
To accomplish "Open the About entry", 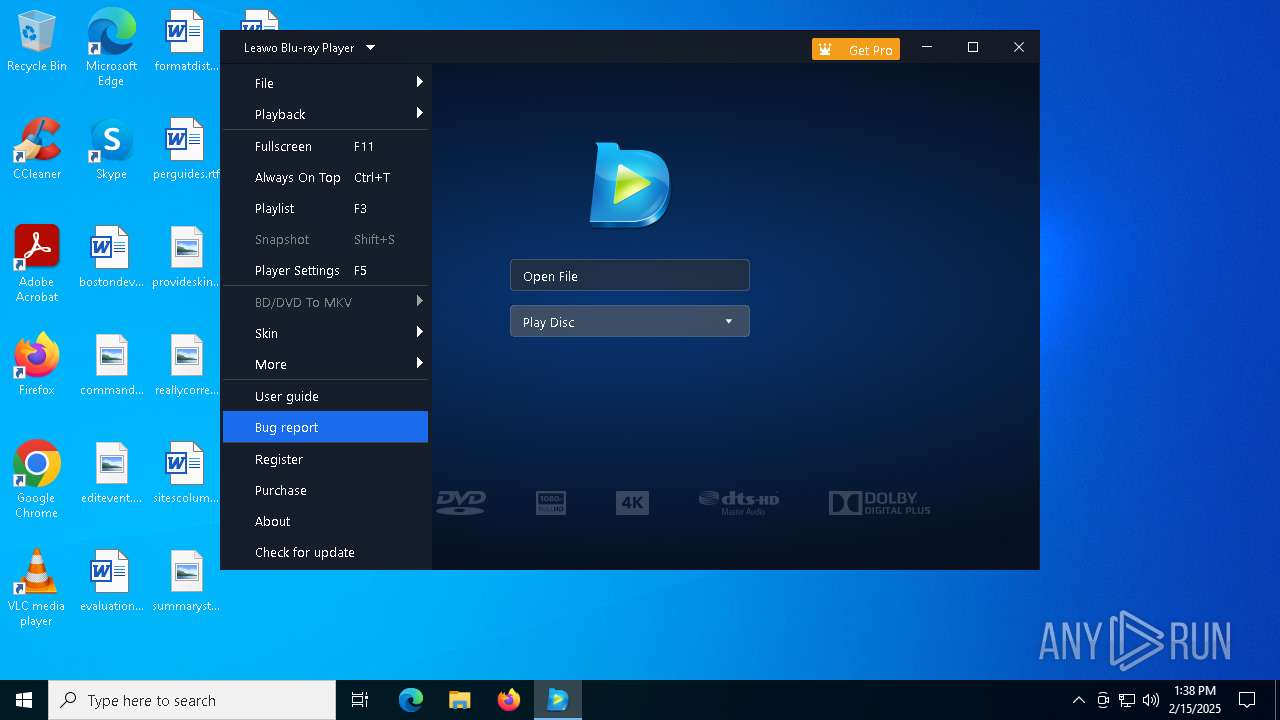I will [326, 521].
